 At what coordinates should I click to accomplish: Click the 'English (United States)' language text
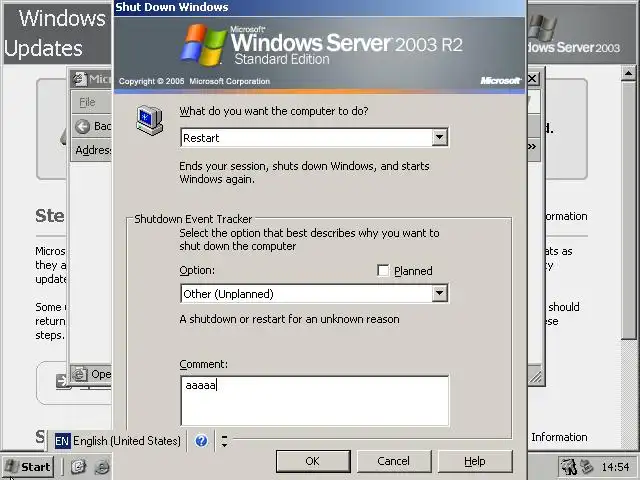127,441
